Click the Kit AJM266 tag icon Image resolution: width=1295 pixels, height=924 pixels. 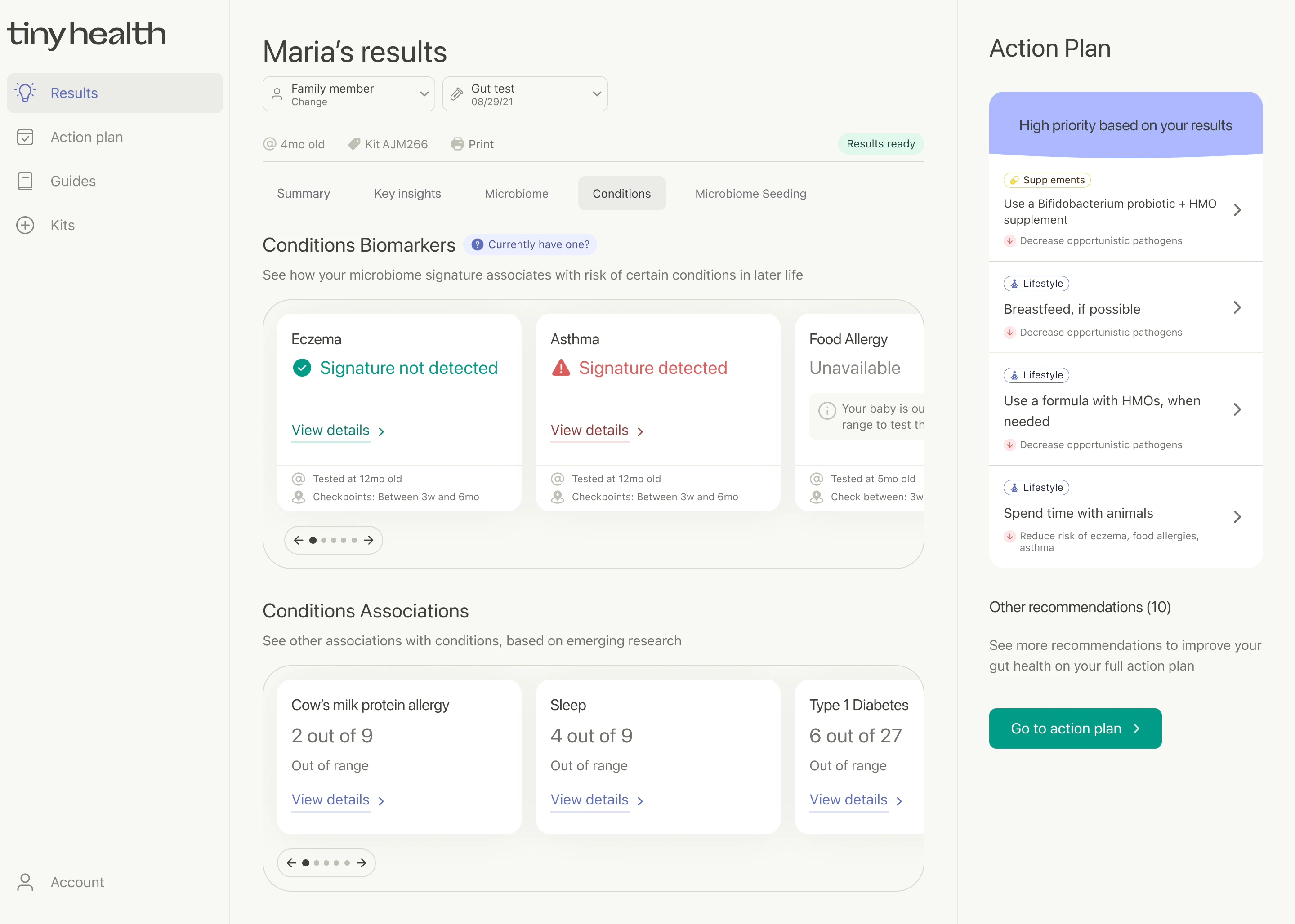point(354,144)
